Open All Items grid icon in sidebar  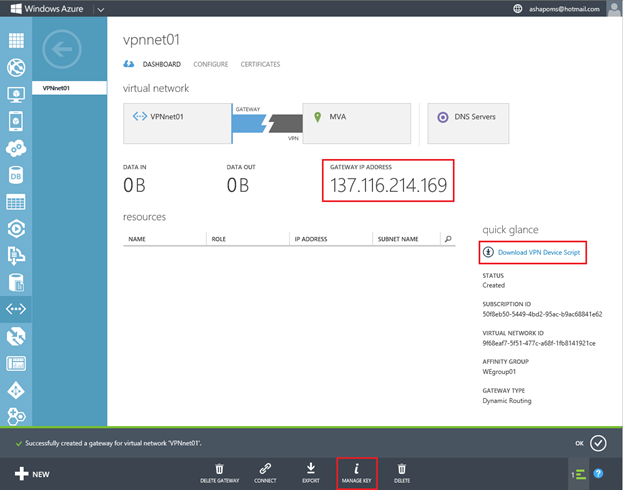pyautogui.click(x=16, y=41)
